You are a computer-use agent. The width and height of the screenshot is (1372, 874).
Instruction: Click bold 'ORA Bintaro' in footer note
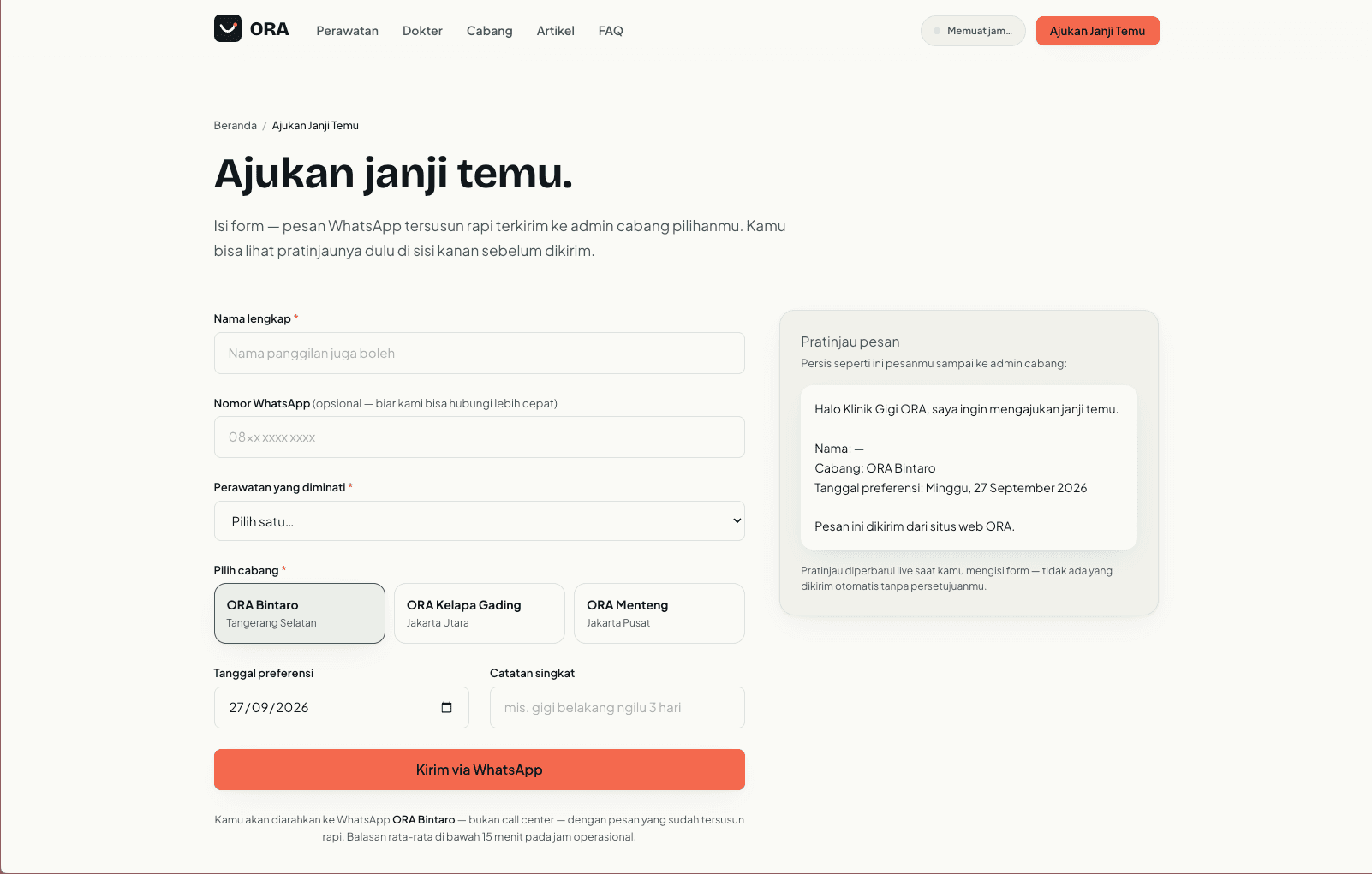pos(423,820)
